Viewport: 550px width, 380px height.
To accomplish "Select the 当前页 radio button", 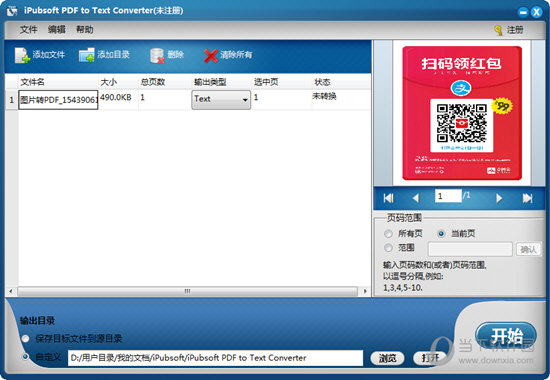I will coord(441,234).
